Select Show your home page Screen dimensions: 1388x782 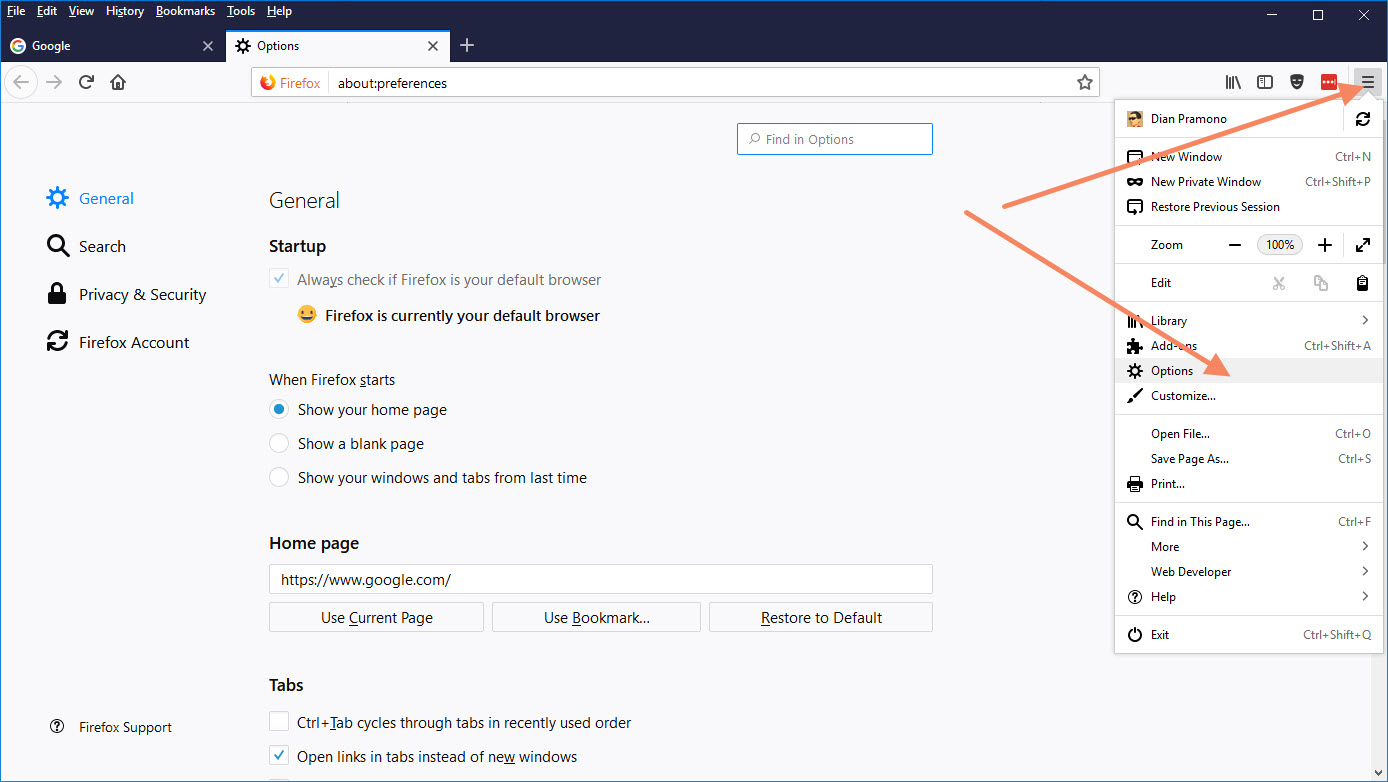279,410
